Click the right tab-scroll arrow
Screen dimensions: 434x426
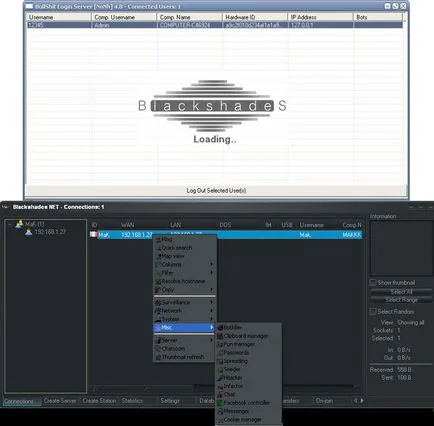[x=362, y=401]
